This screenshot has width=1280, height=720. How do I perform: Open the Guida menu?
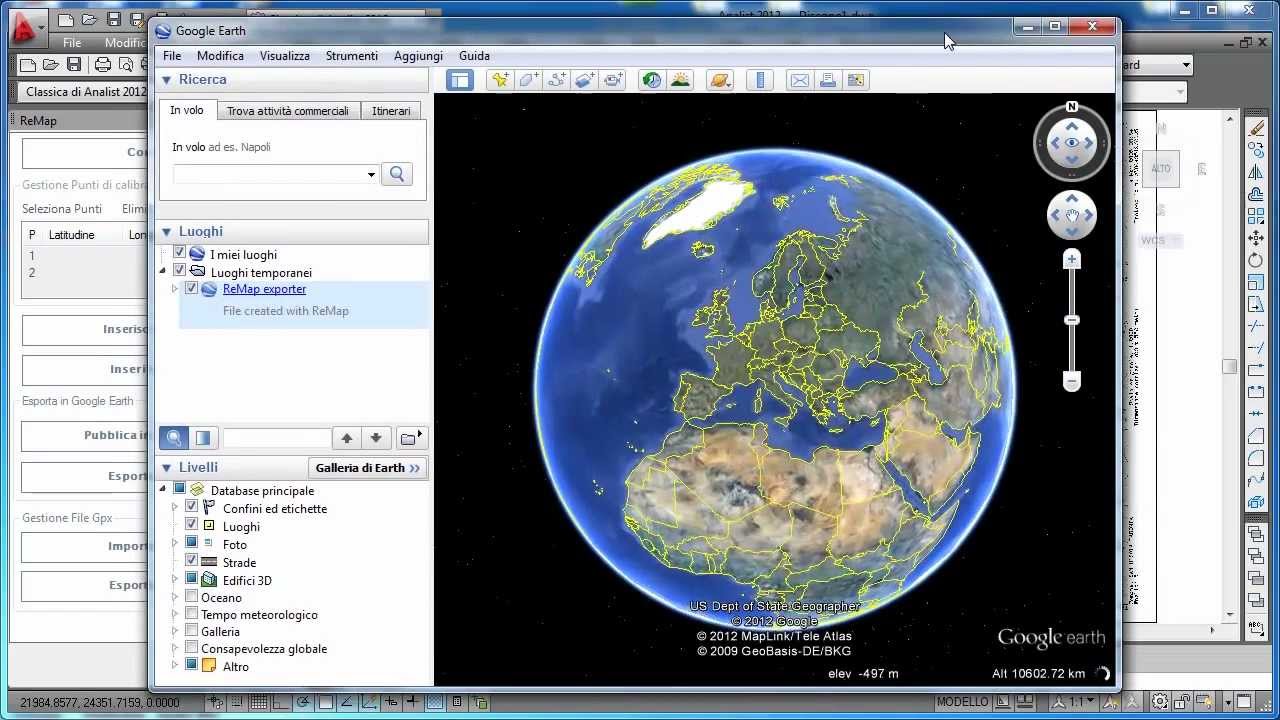click(x=474, y=56)
